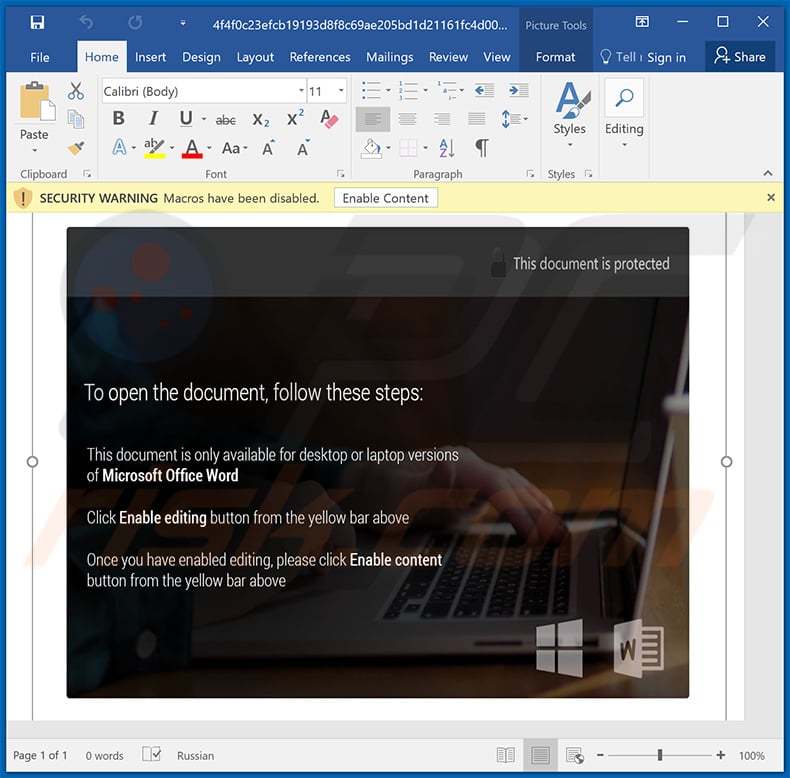Close the security warning bar

tap(771, 198)
